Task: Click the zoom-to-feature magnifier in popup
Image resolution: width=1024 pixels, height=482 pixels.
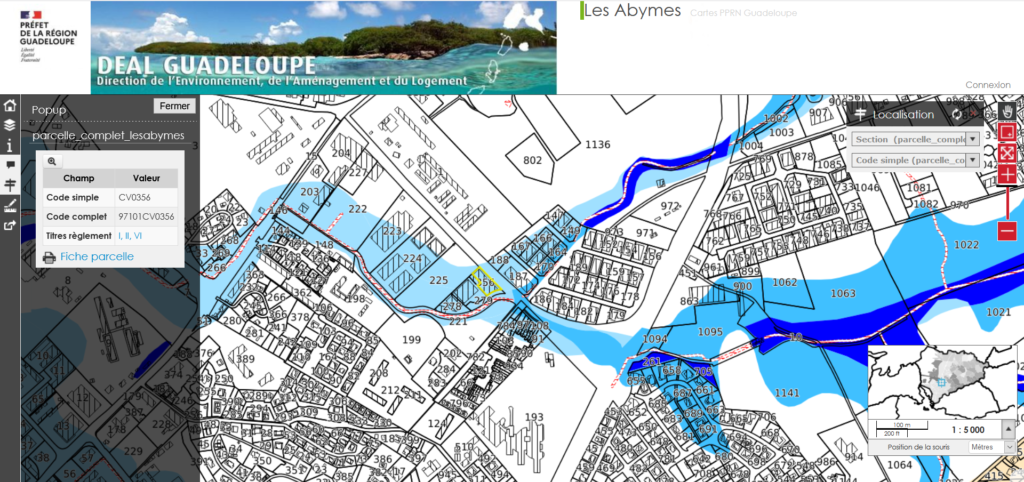Action: pyautogui.click(x=52, y=161)
